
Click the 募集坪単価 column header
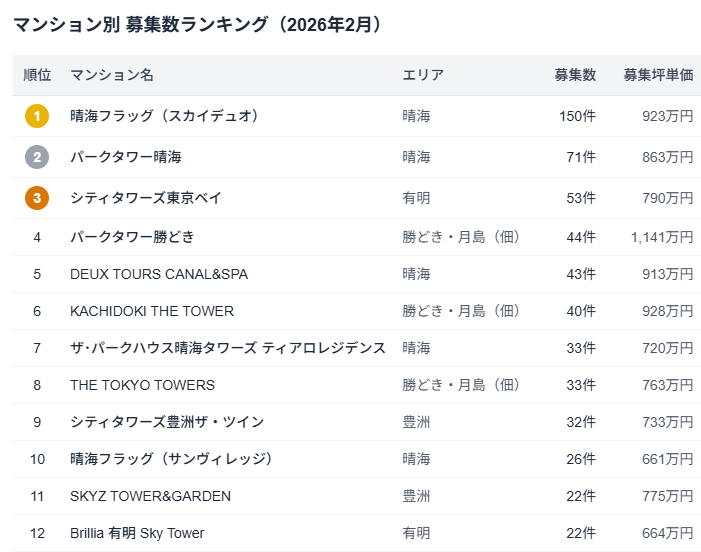coord(658,75)
